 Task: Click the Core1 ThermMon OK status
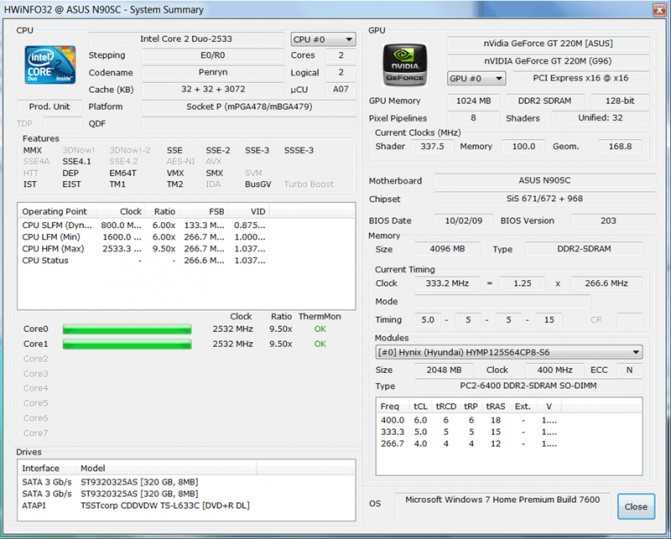pos(320,344)
